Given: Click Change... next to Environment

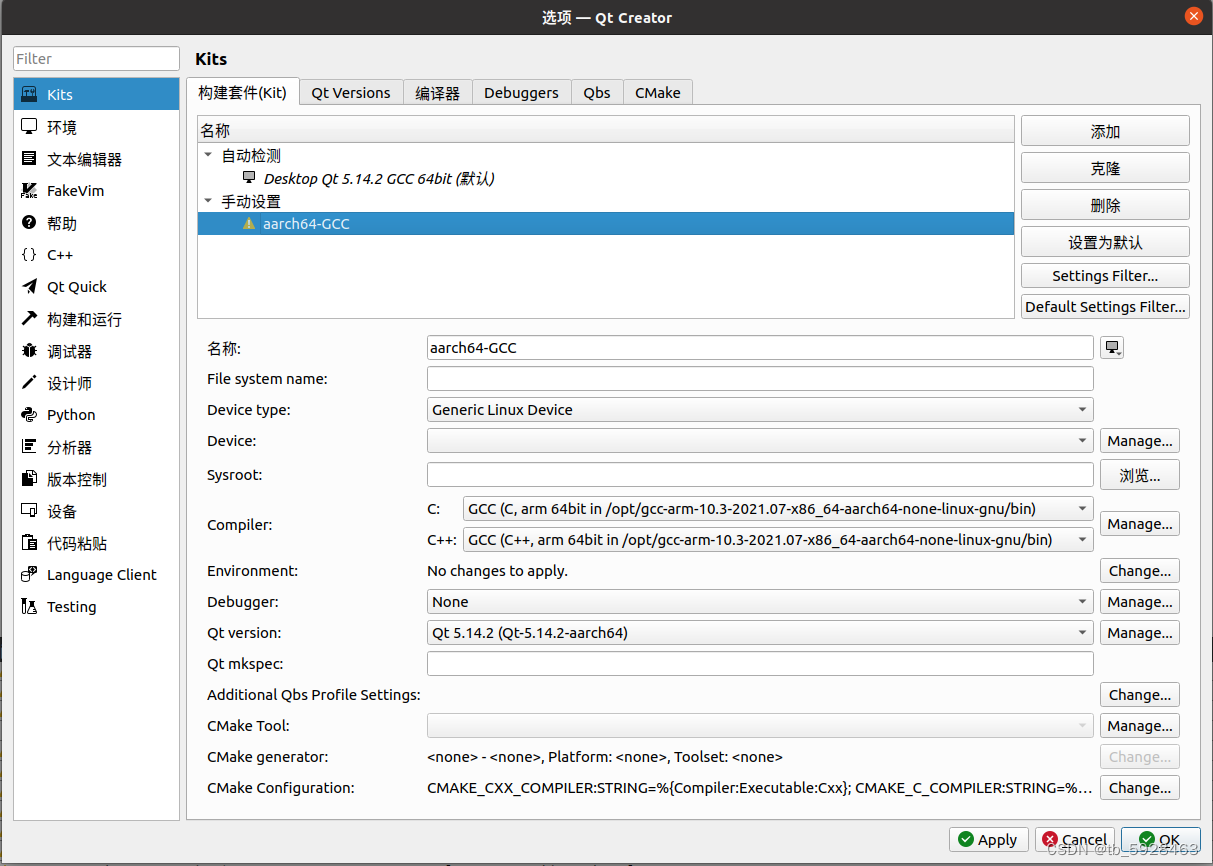Looking at the screenshot, I should tap(1140, 571).
